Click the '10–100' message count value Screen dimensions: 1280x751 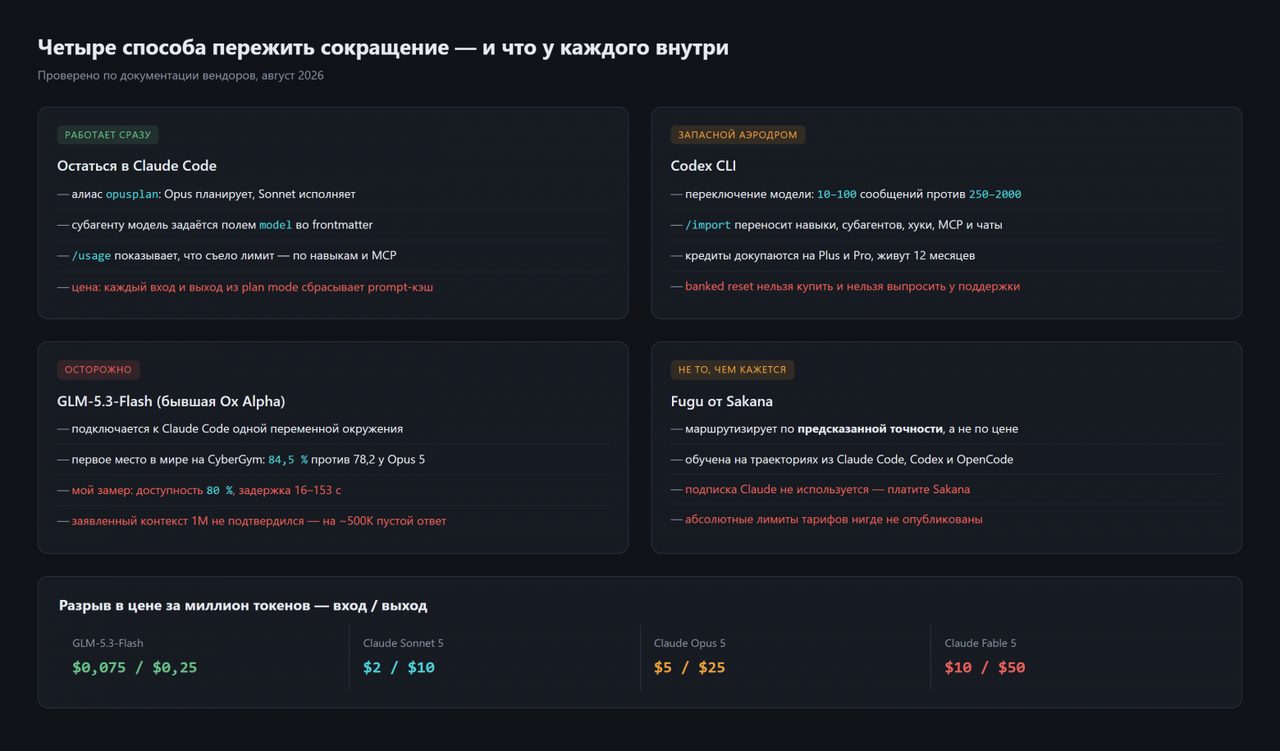click(x=836, y=194)
